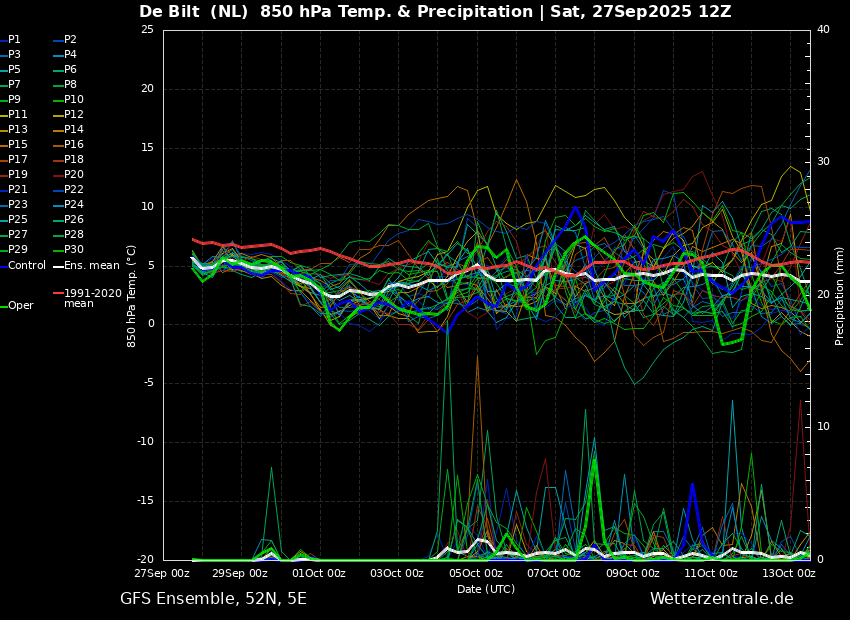Click the 05Oct 00z date label

tap(476, 573)
